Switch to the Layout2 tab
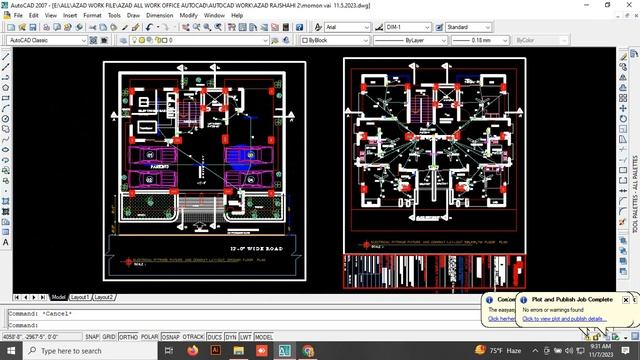The height and width of the screenshot is (360, 640). pos(104,298)
